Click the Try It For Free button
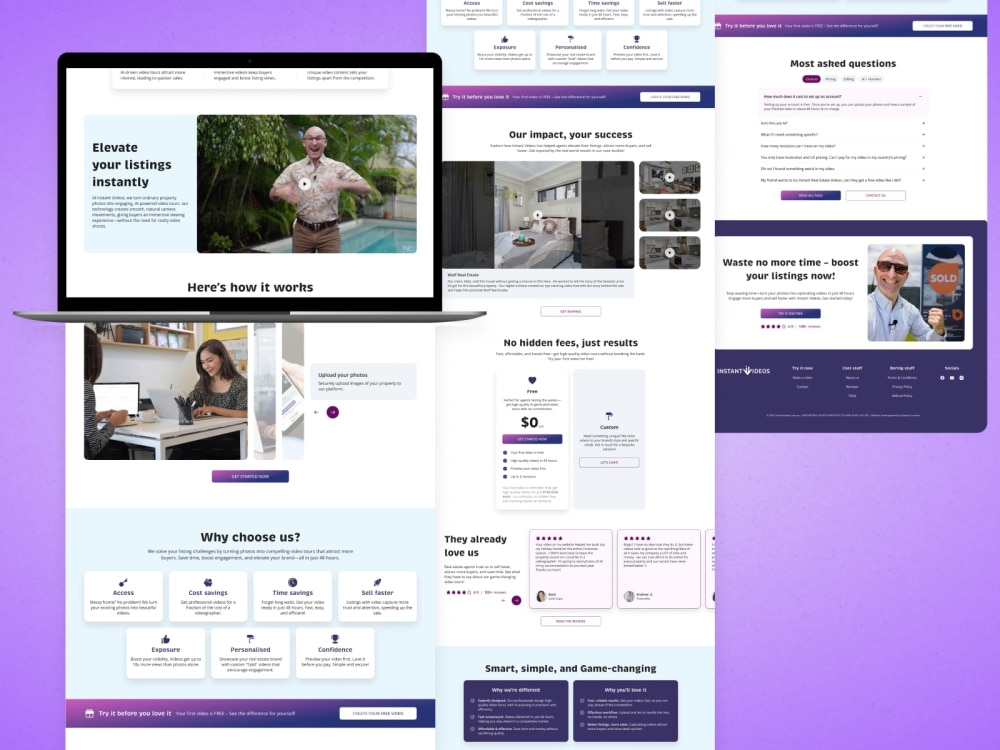This screenshot has height=750, width=1000. [x=790, y=314]
